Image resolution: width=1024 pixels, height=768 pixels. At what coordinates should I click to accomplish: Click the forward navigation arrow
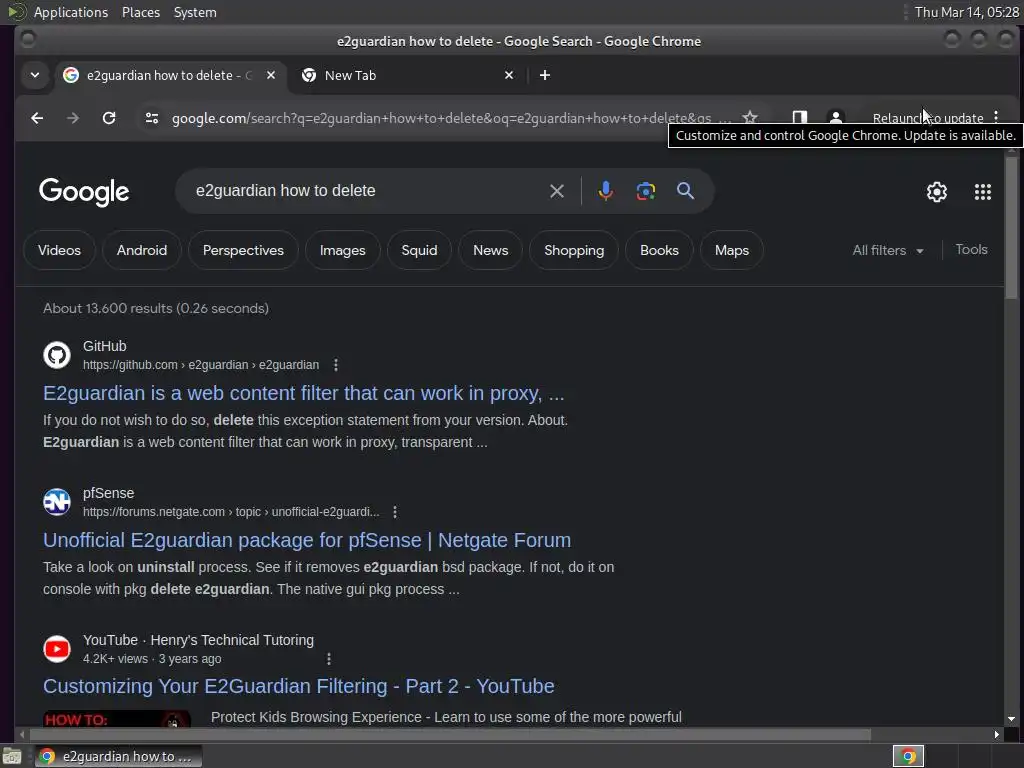coord(73,118)
